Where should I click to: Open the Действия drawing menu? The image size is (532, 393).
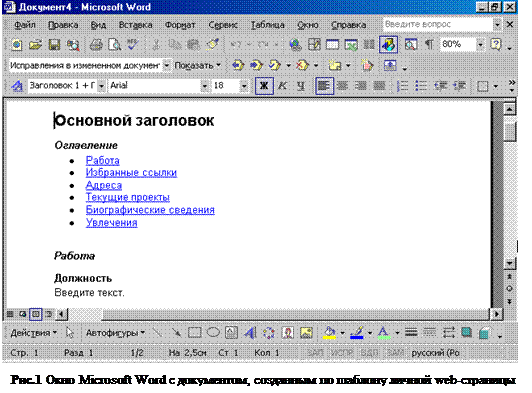coord(33,333)
